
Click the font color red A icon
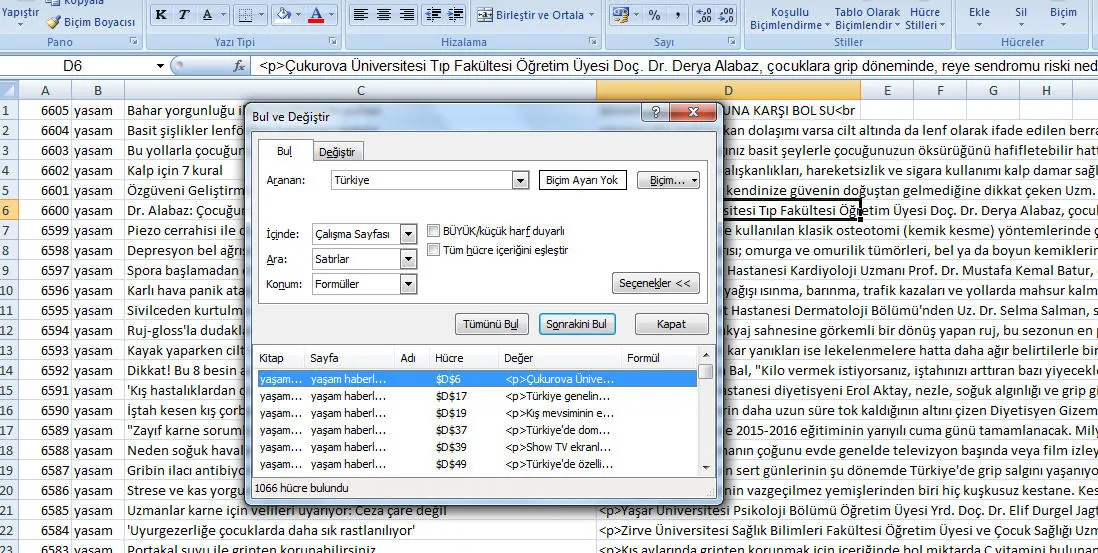317,15
